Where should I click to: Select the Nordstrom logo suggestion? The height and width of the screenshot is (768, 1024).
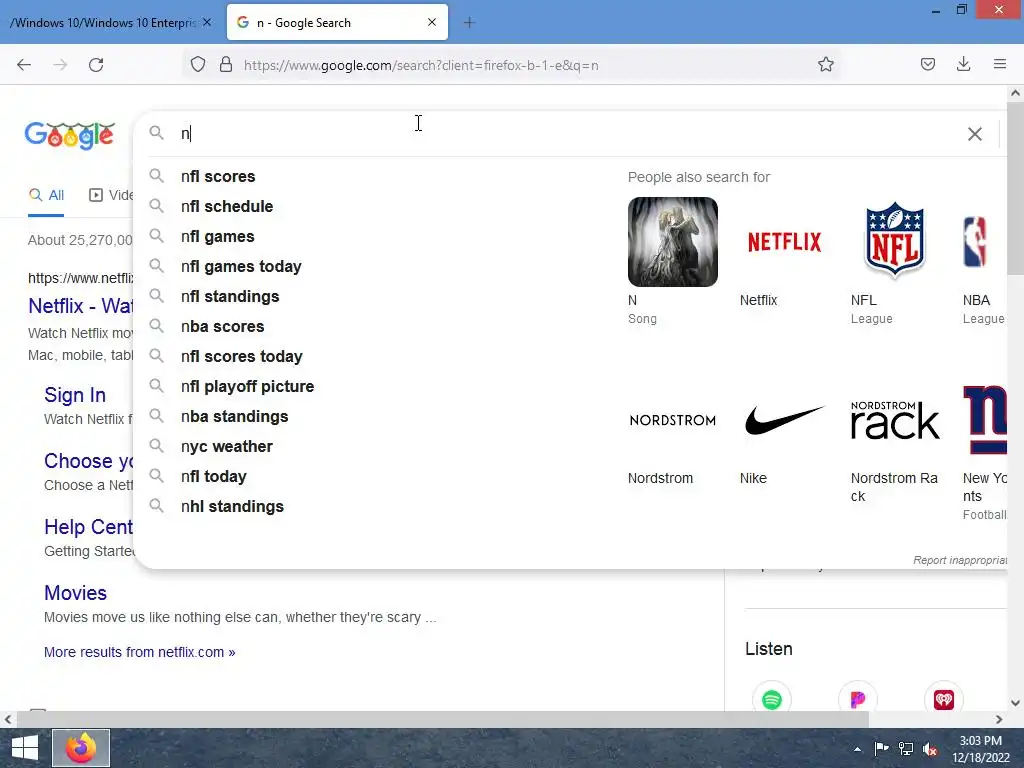[673, 420]
